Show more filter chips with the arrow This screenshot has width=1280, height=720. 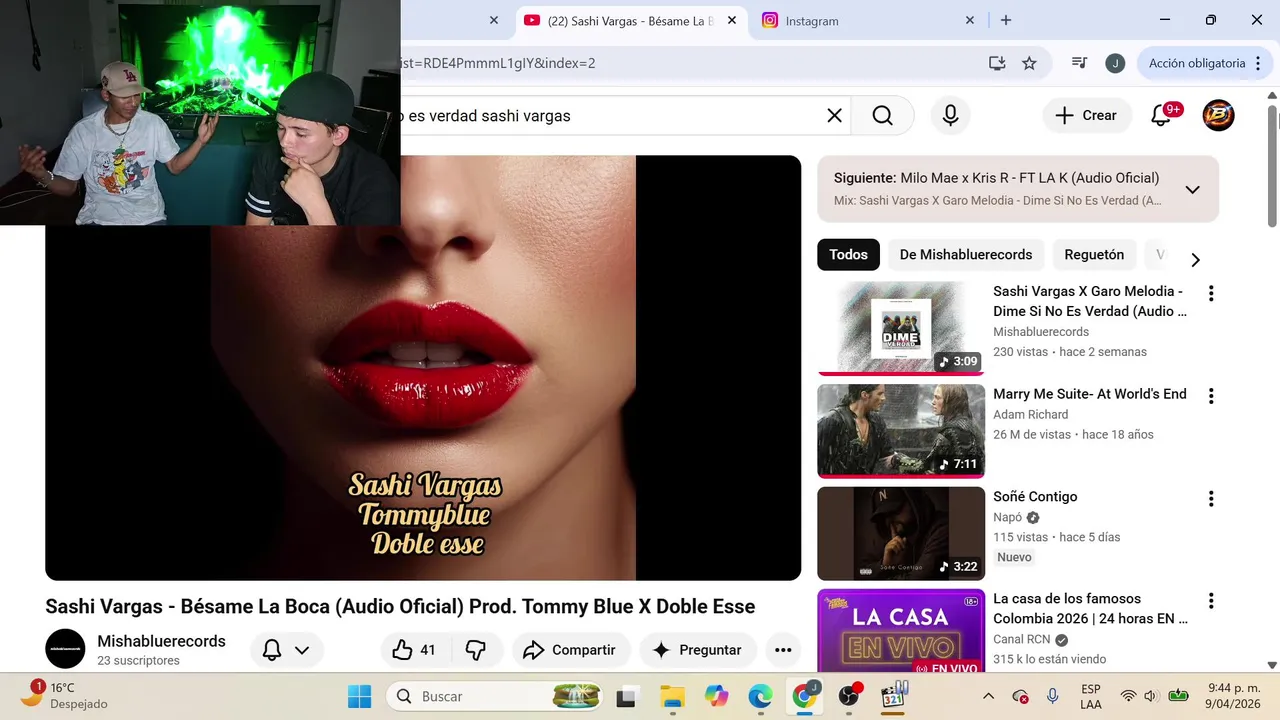[x=1195, y=260]
